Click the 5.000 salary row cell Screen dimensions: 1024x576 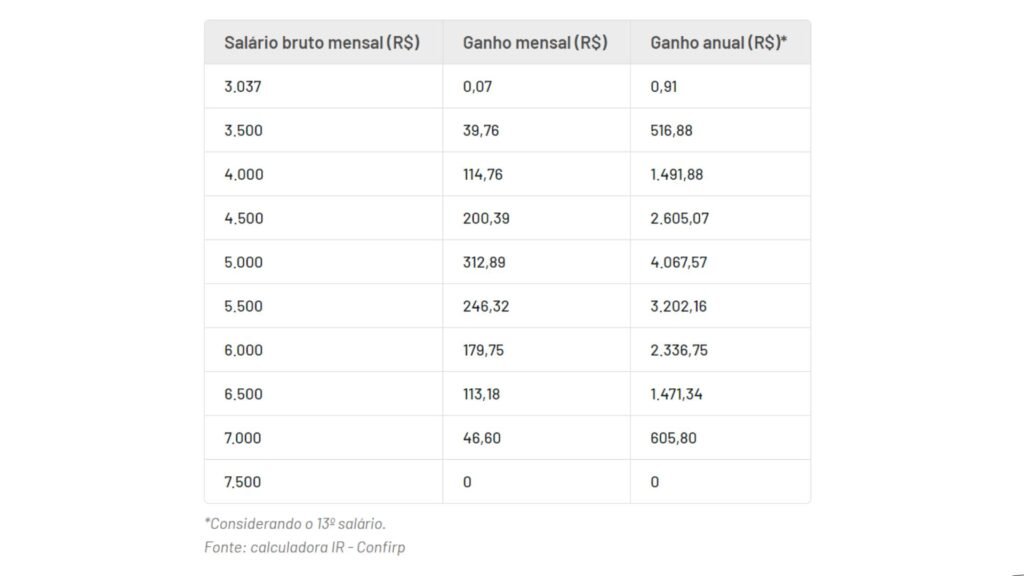point(244,262)
